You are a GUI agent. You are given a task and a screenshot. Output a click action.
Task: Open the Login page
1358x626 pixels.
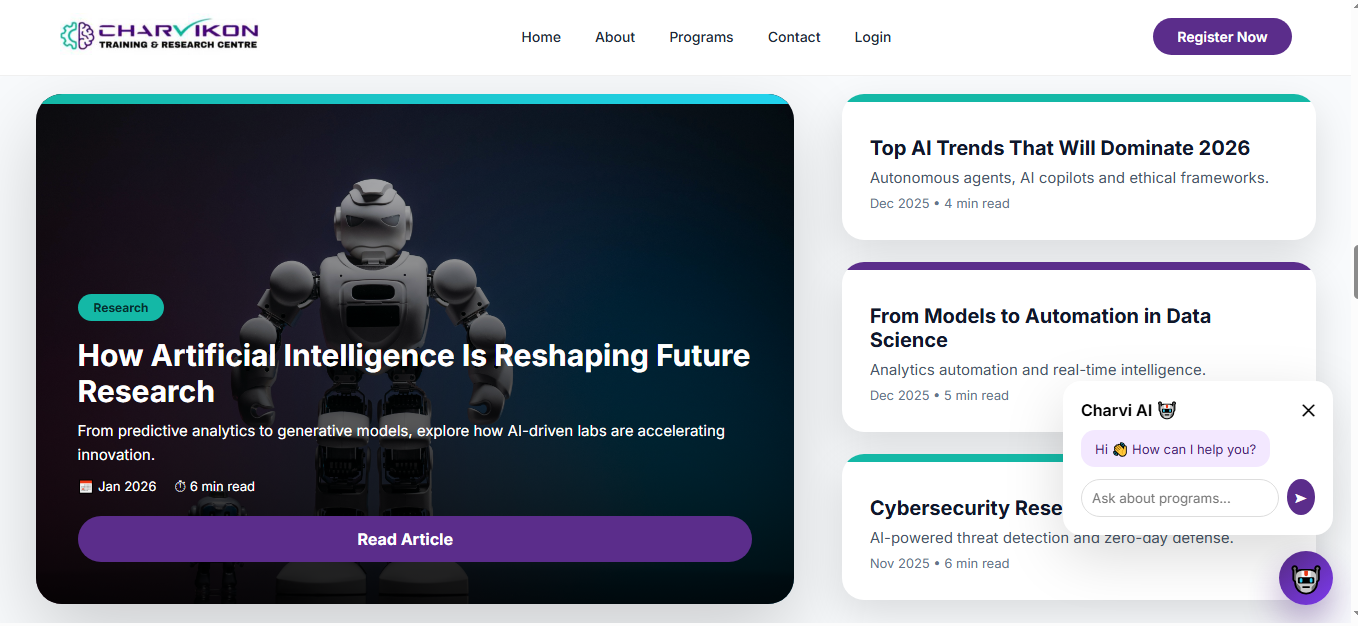click(872, 37)
